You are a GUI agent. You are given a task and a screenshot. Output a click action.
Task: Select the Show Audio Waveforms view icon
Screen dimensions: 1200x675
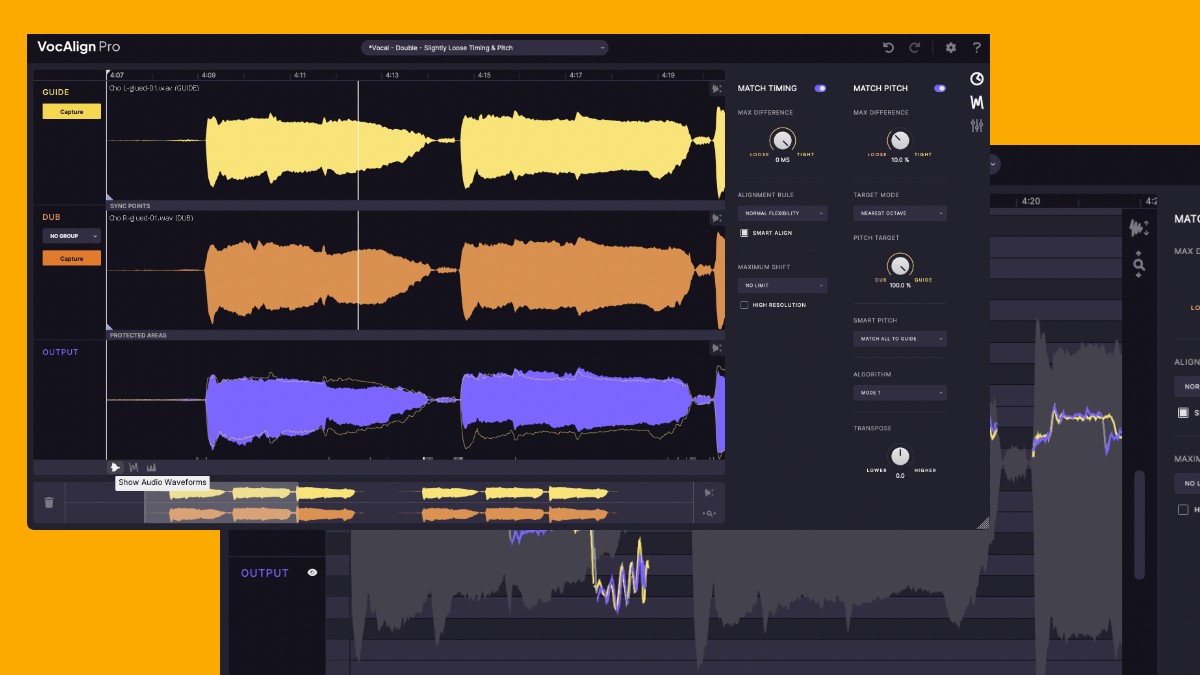point(116,467)
